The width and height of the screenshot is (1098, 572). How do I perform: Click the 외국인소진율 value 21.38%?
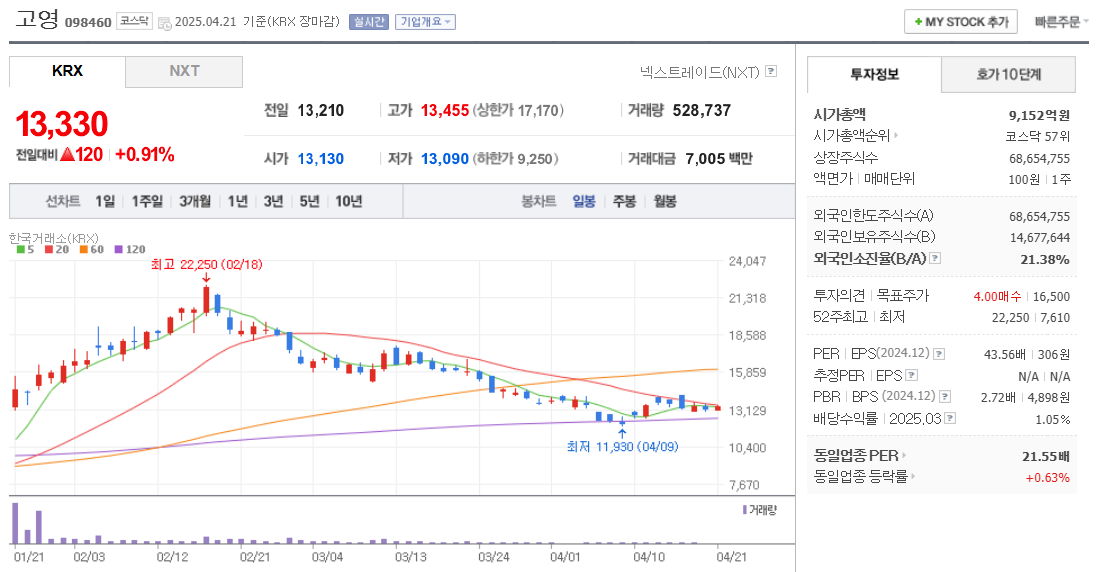pos(1045,259)
